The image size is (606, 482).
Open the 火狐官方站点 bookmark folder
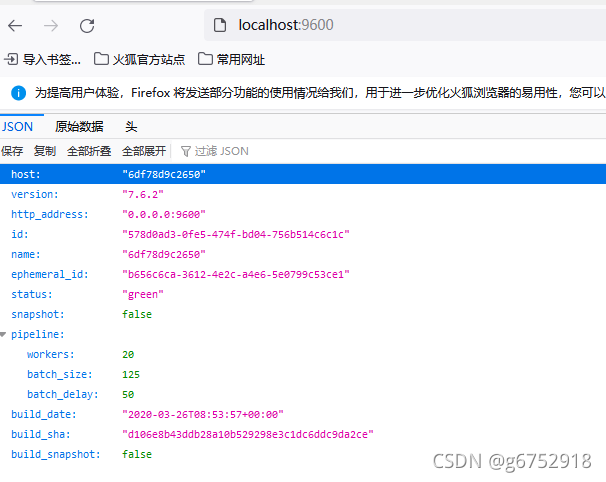click(x=140, y=60)
